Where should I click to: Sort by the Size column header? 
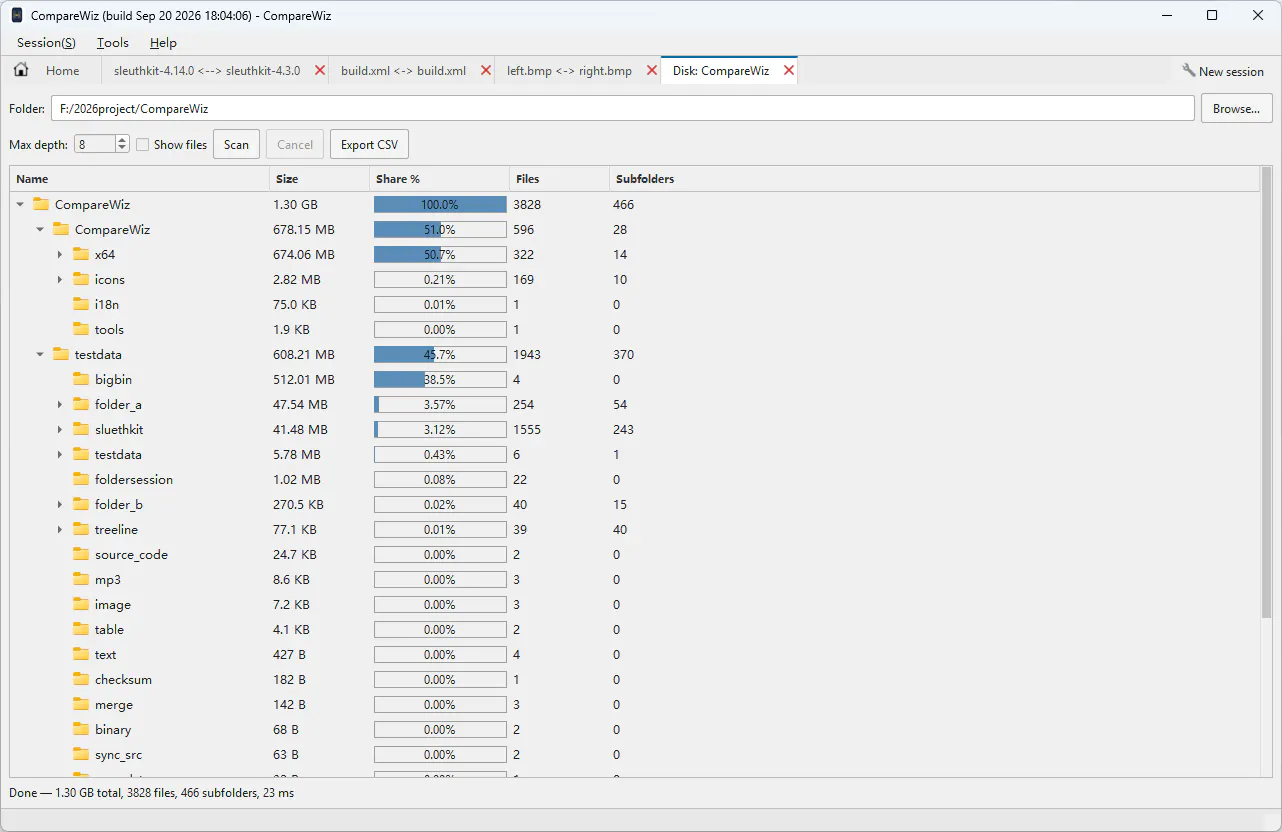[319, 179]
